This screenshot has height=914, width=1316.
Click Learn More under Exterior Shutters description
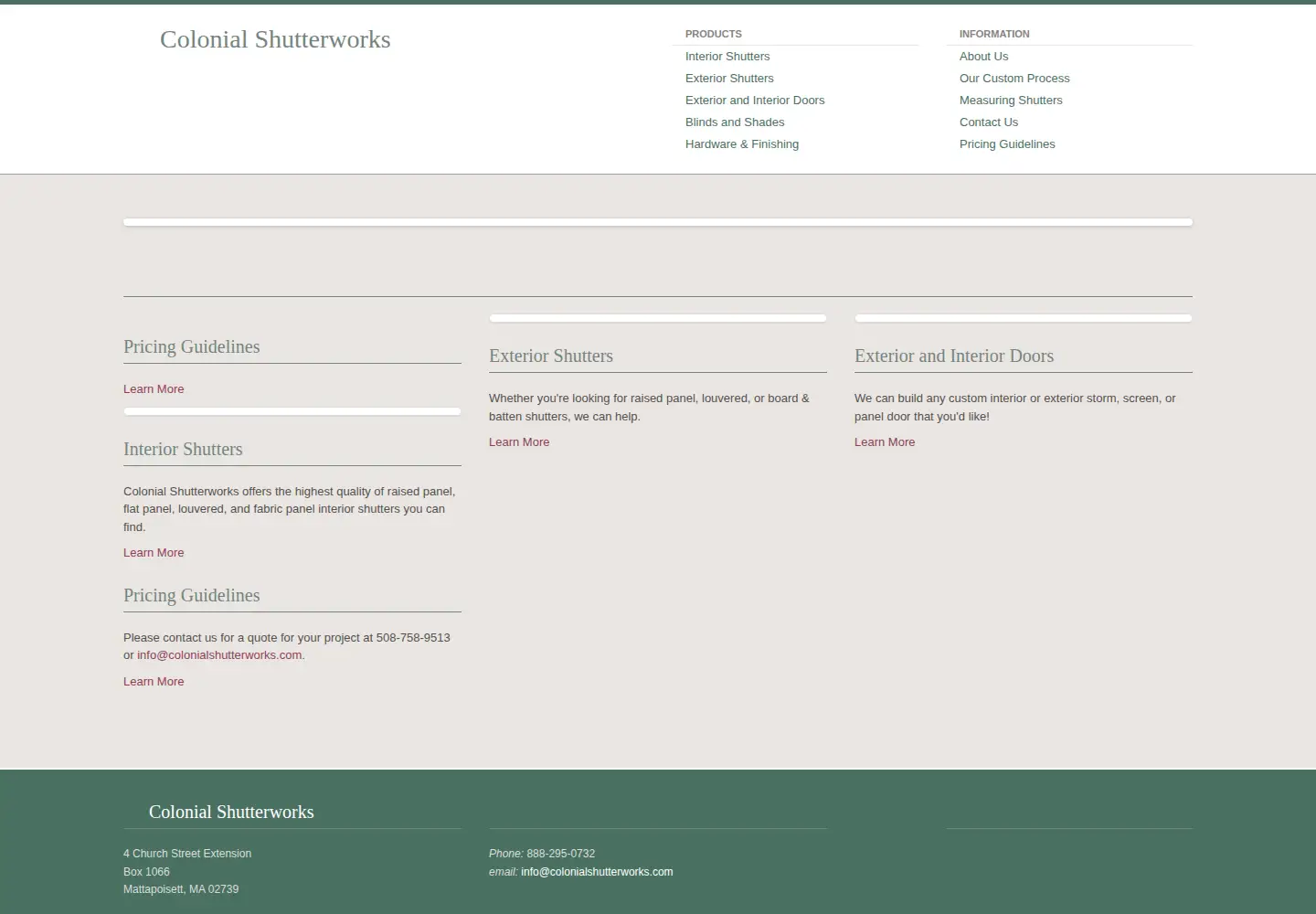click(x=519, y=441)
